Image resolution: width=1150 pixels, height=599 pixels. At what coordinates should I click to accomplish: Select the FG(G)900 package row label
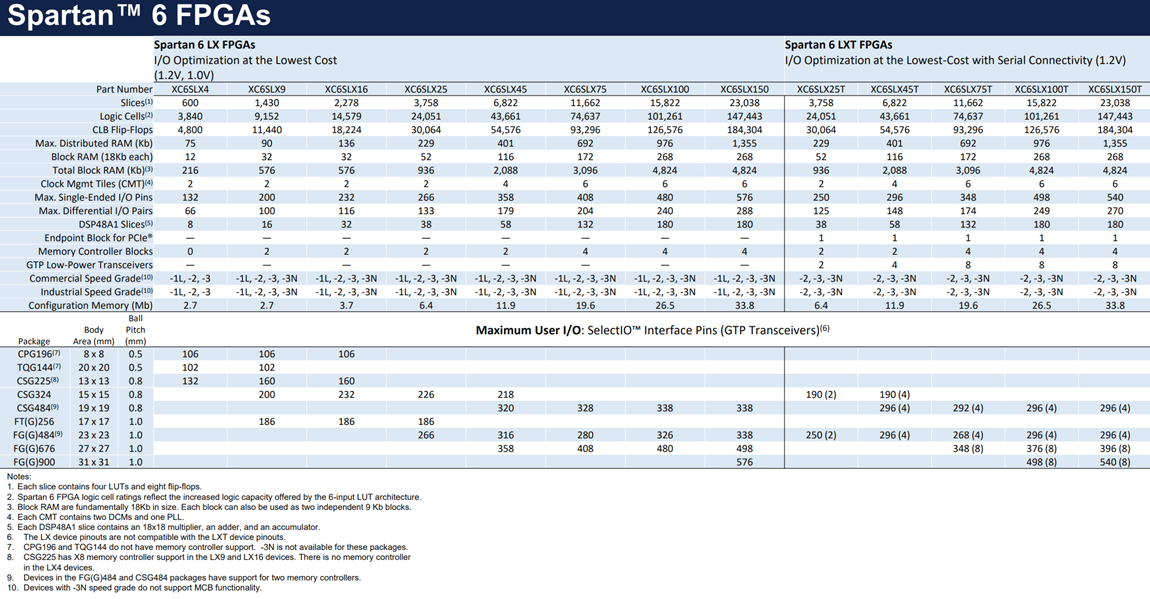point(34,463)
